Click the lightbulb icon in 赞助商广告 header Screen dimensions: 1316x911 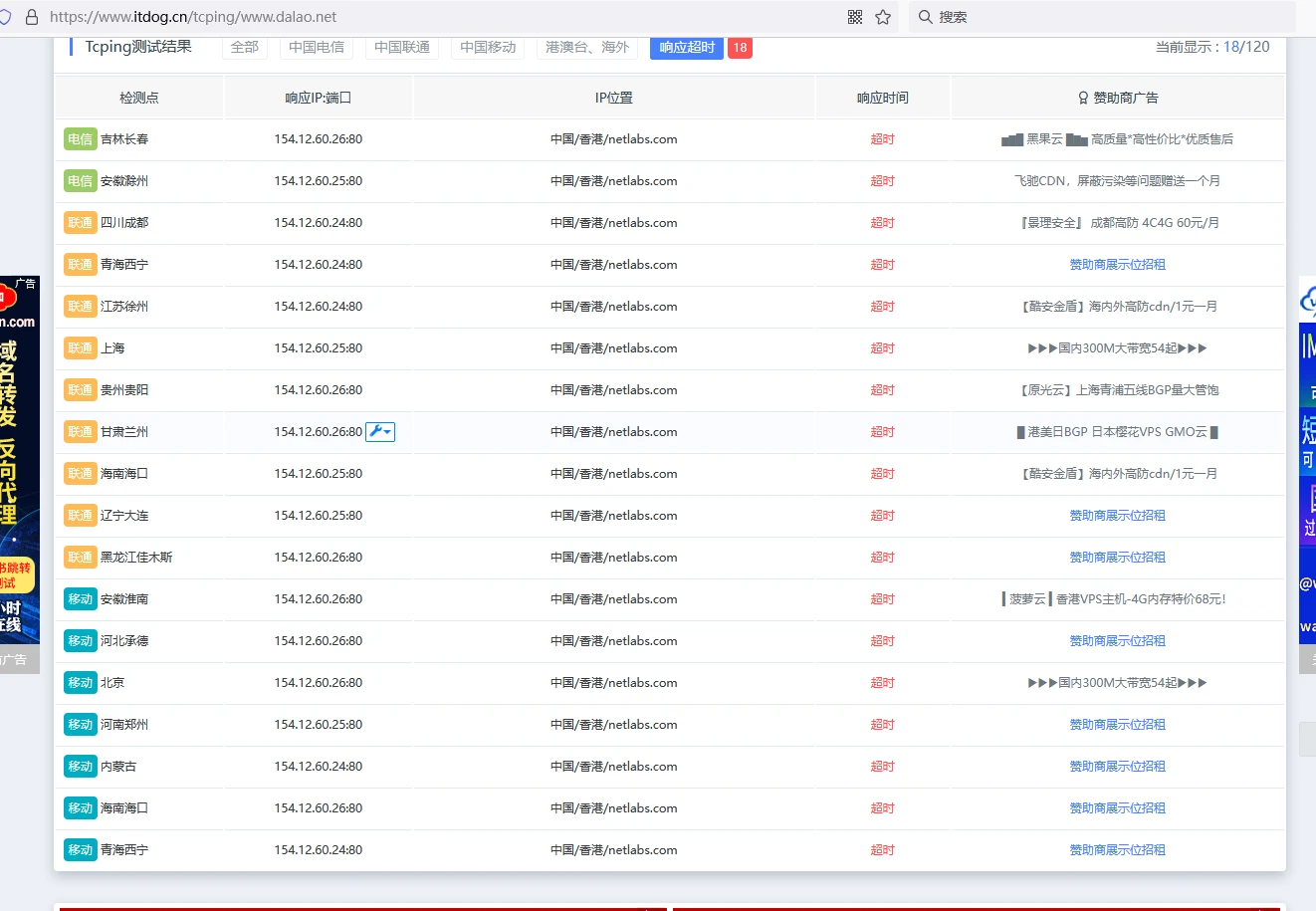1083,98
